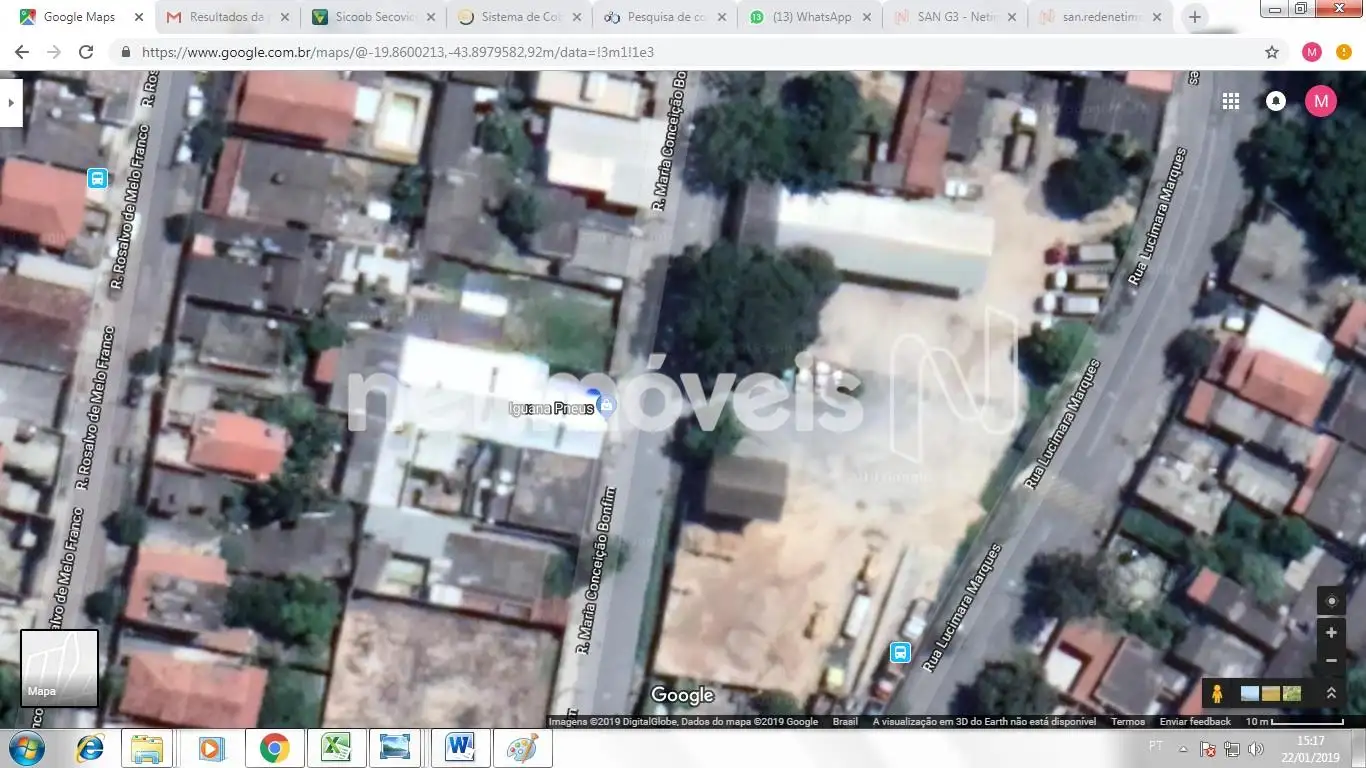1366x768 pixels.
Task: Center map on your location
Action: point(1331,601)
